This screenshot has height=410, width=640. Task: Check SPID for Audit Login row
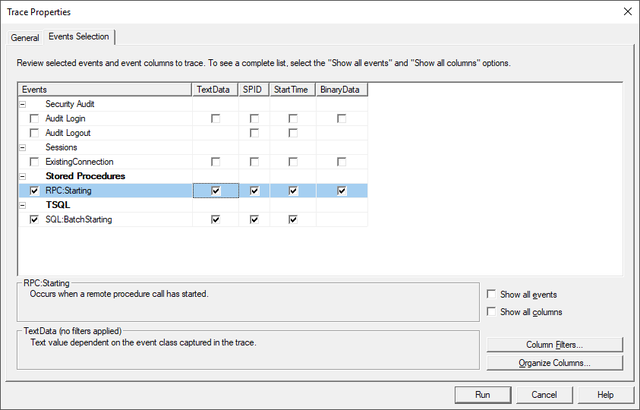(254, 119)
